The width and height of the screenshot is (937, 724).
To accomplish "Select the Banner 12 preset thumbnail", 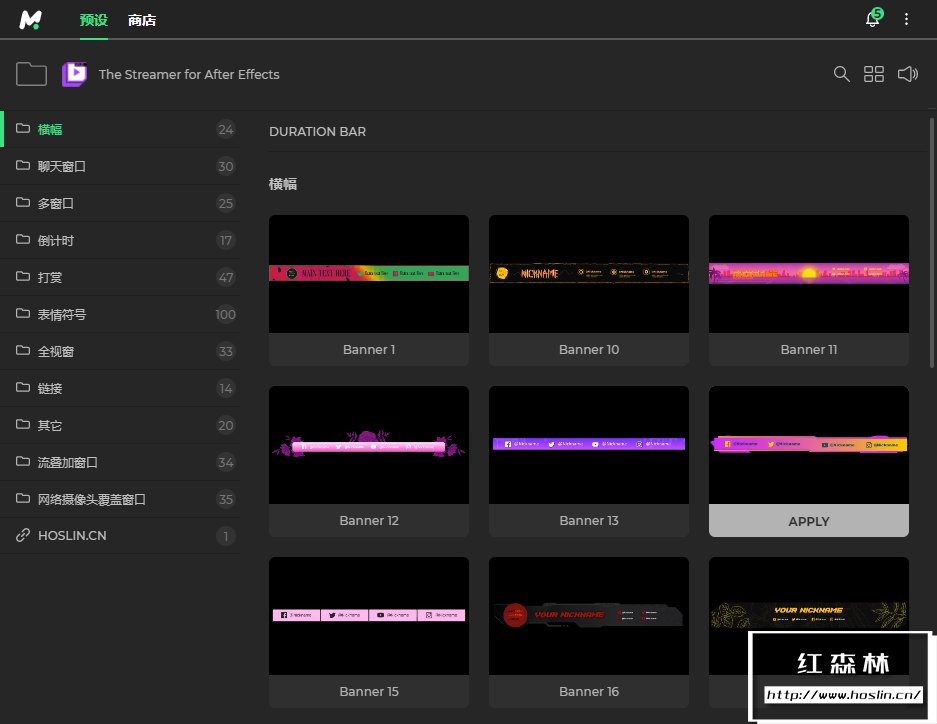I will pyautogui.click(x=368, y=445).
